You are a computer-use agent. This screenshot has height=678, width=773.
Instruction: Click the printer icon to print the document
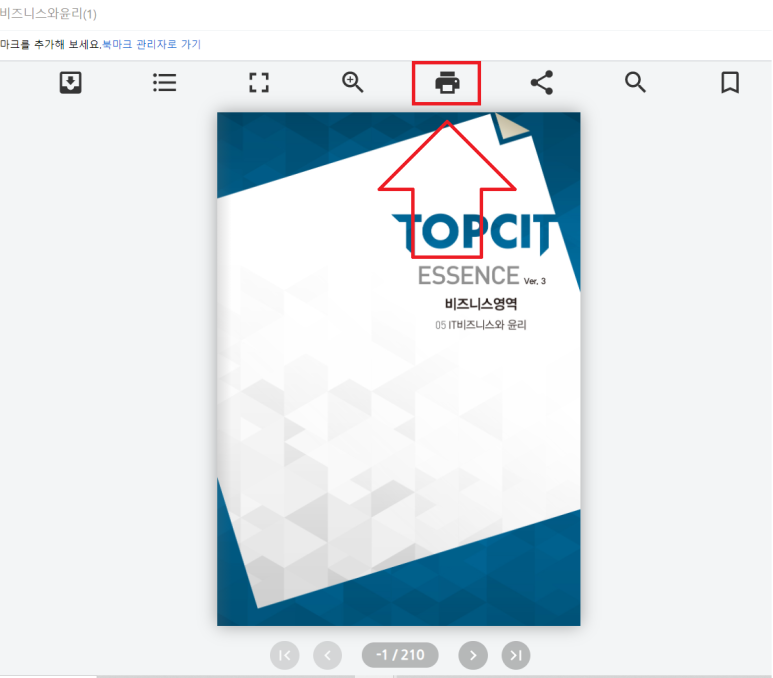[x=447, y=82]
